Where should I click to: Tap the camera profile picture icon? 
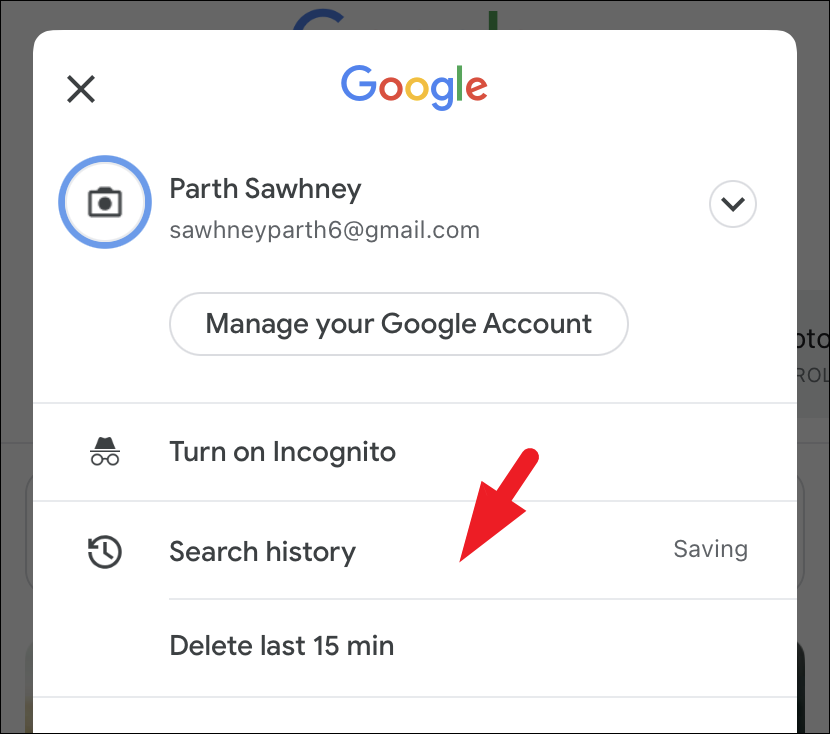[105, 202]
